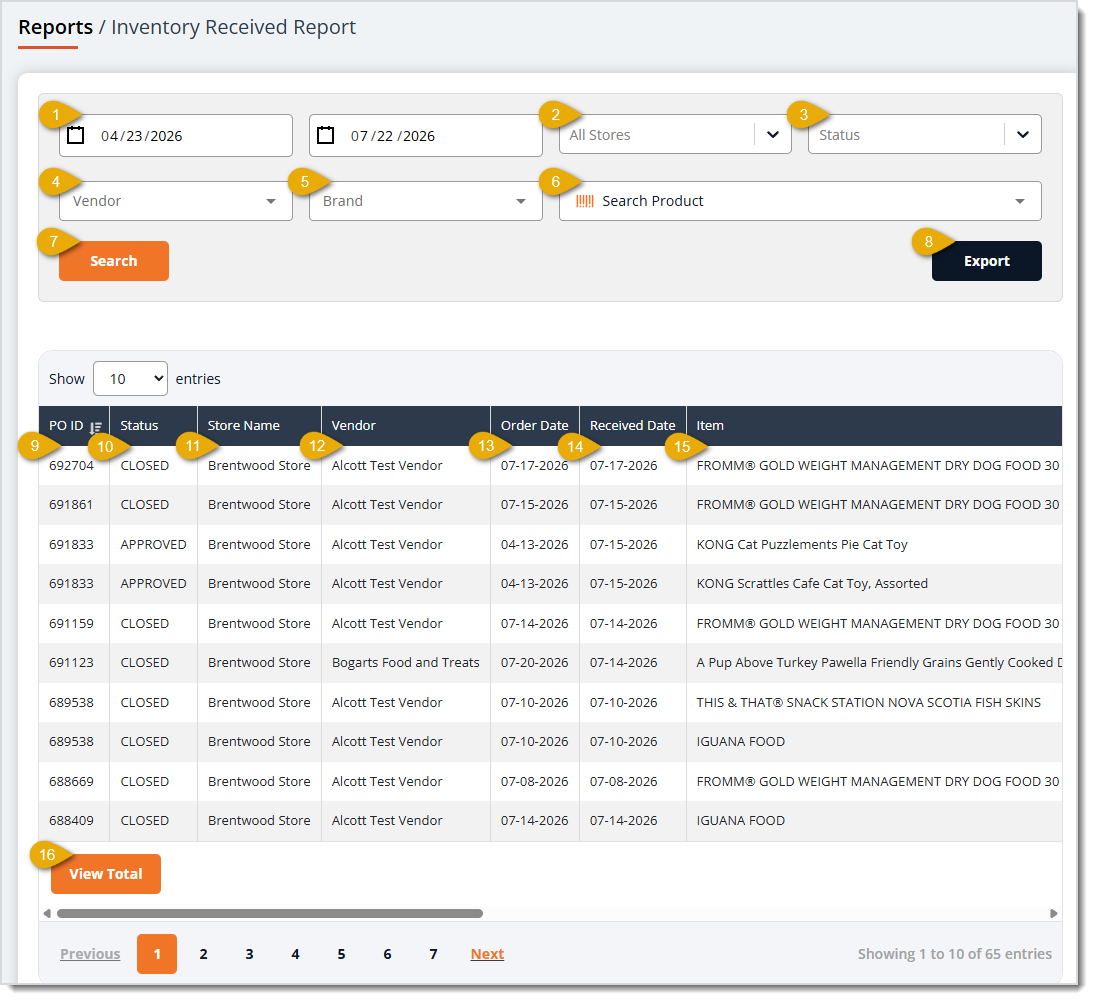Expand the Vendor dropdown
1093x1000 pixels.
(176, 201)
